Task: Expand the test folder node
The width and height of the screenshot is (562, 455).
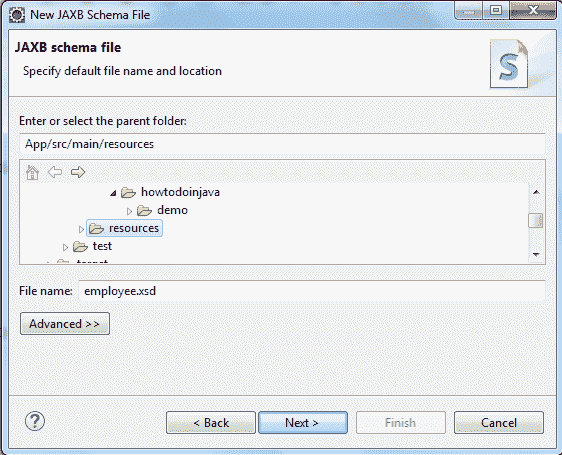Action: [65, 247]
